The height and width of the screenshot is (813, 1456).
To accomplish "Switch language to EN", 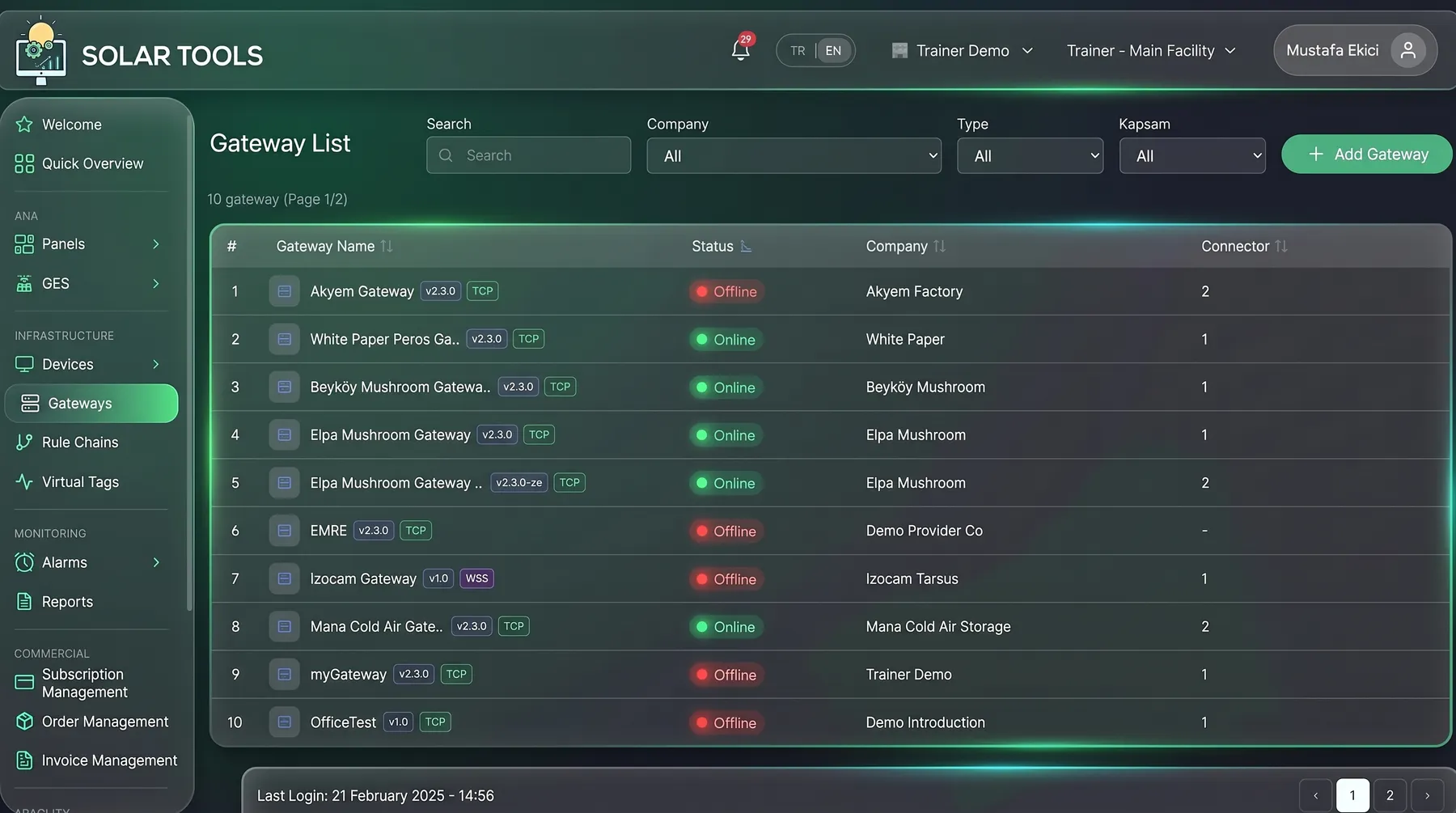I will 833,51.
